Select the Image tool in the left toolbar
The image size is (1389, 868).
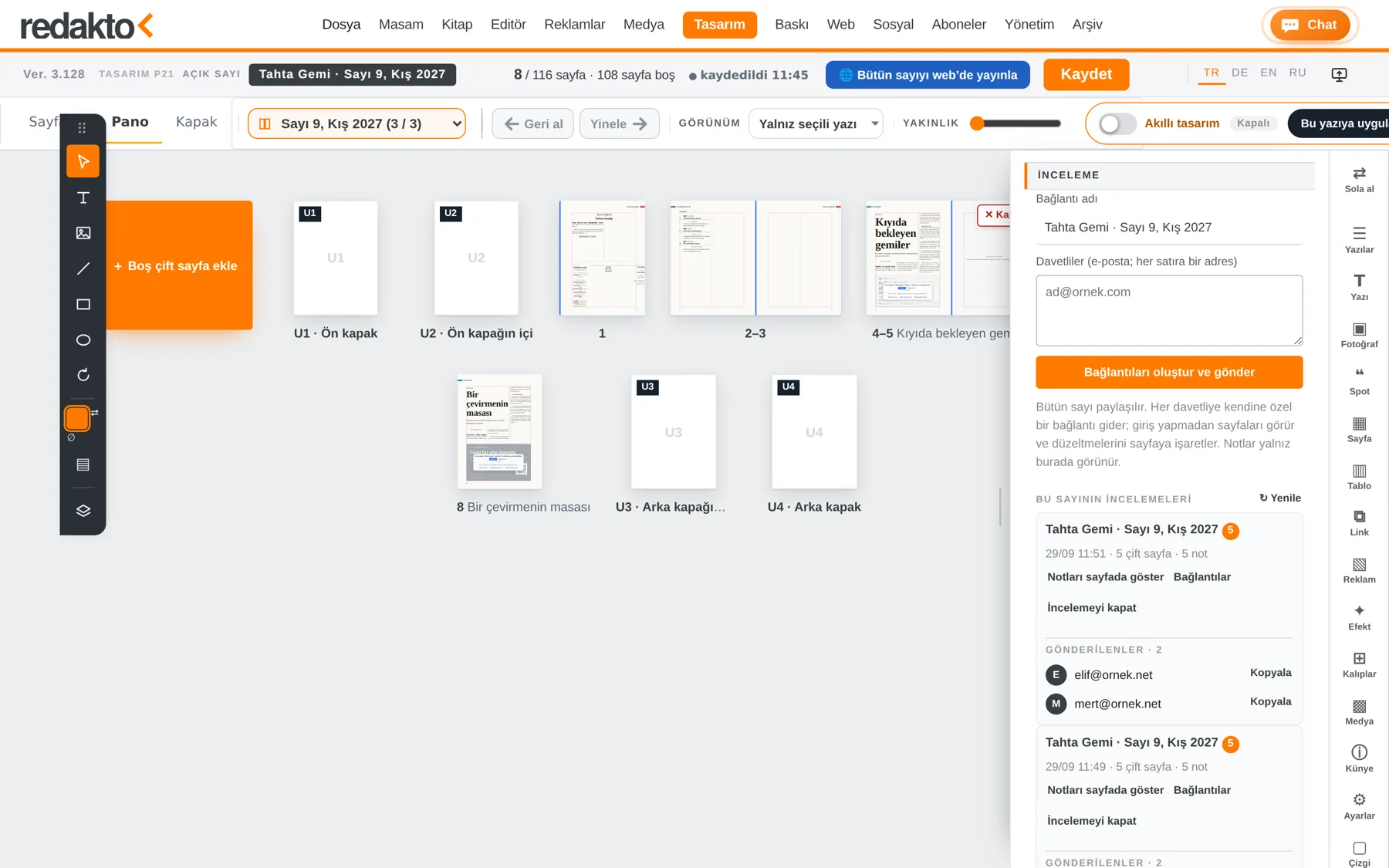[x=83, y=233]
